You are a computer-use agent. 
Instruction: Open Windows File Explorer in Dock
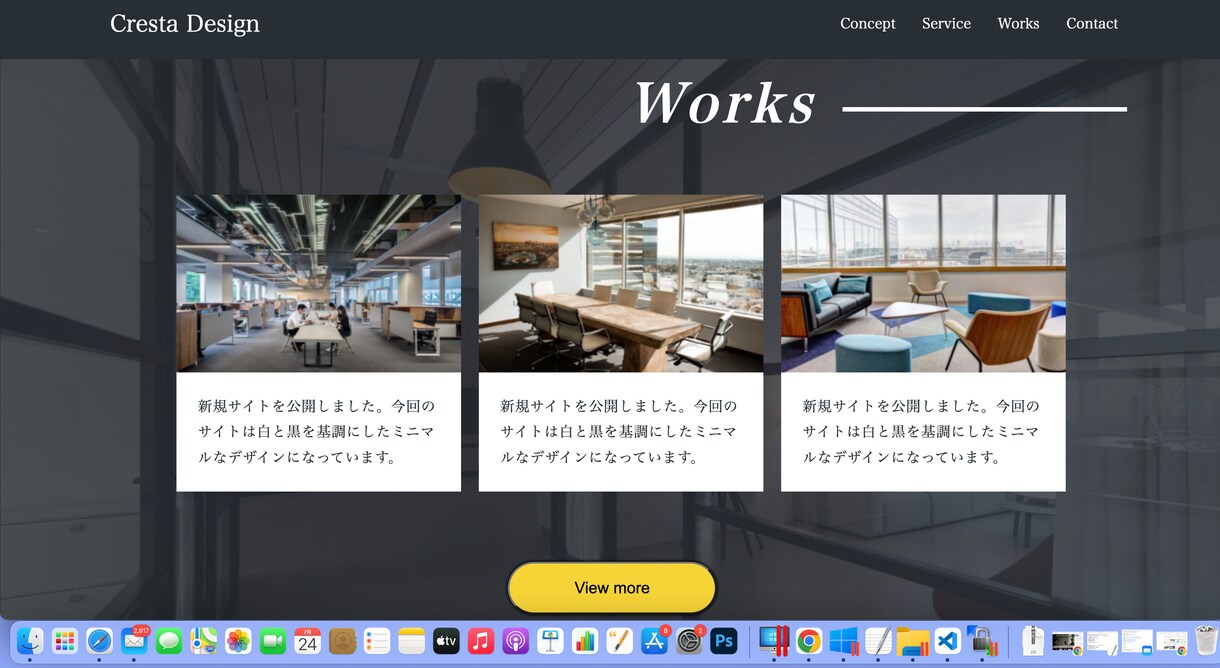point(913,641)
